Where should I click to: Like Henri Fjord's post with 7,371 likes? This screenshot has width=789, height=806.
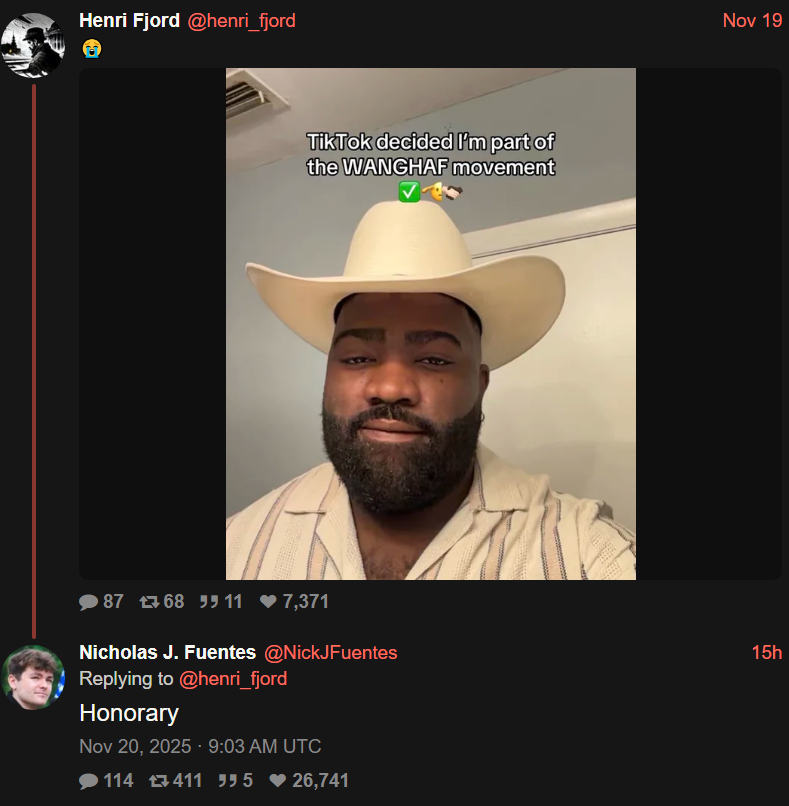coord(268,601)
